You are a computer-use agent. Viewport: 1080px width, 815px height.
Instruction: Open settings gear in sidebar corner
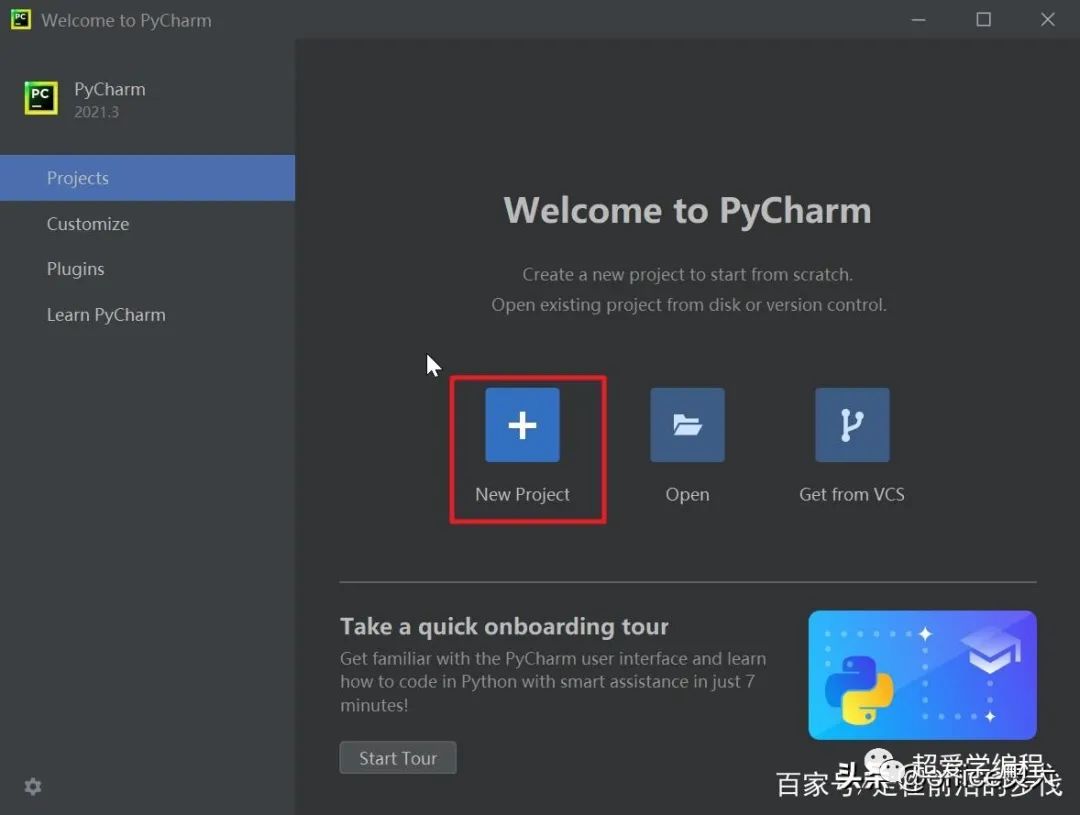point(32,786)
